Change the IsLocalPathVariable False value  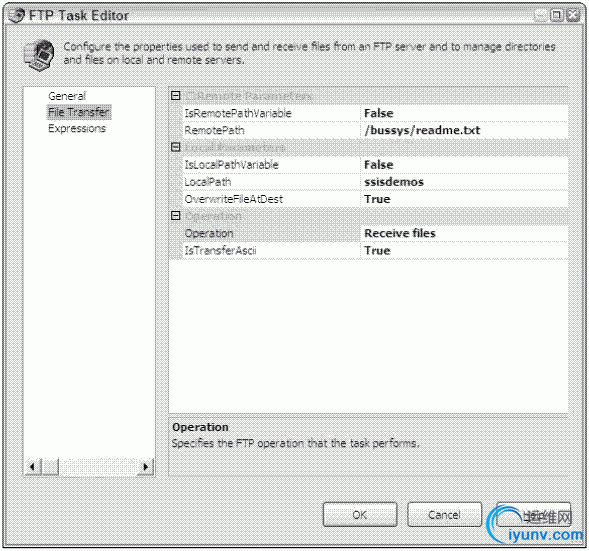pos(464,165)
